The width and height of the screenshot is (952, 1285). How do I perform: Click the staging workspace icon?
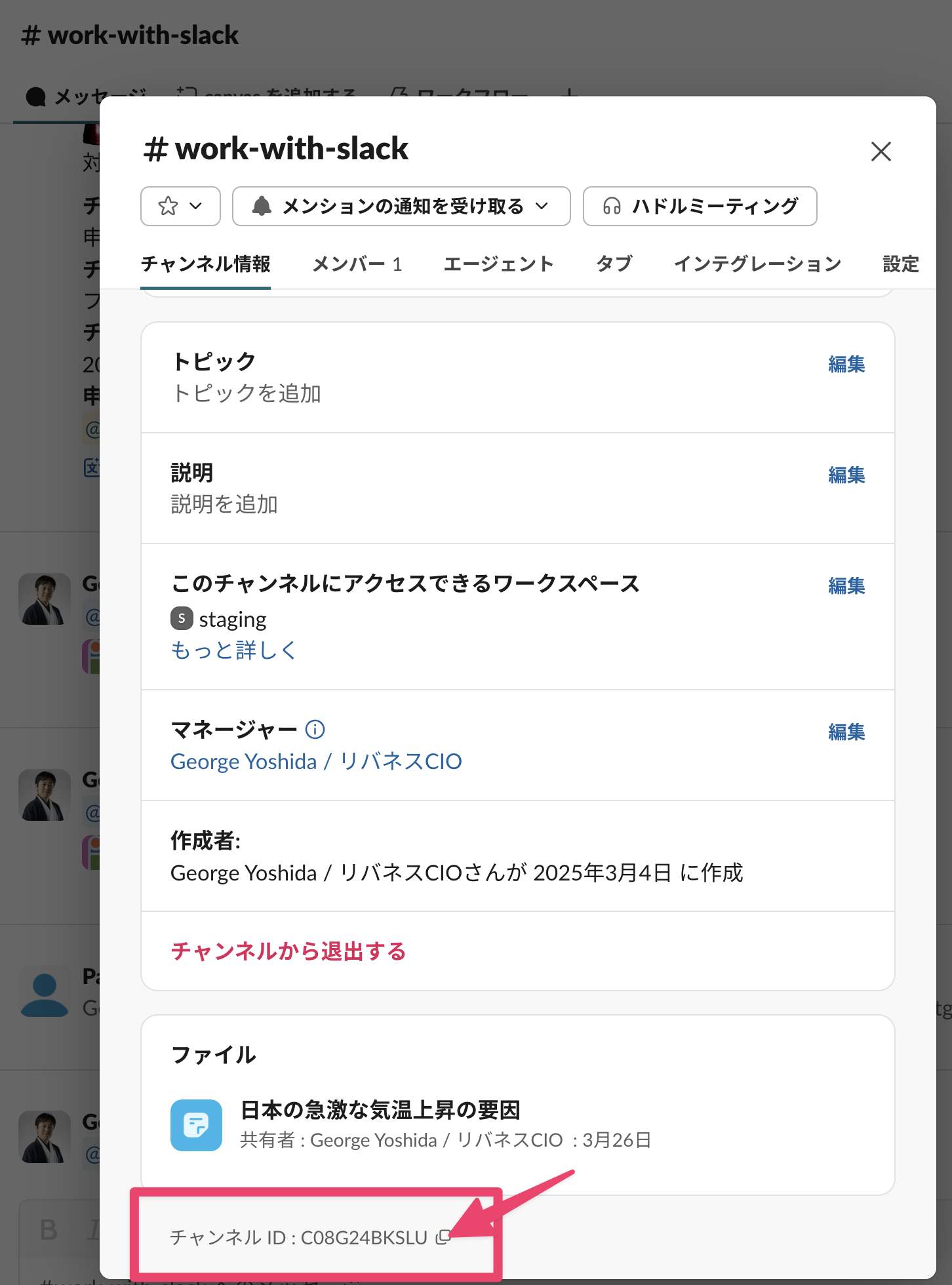182,618
